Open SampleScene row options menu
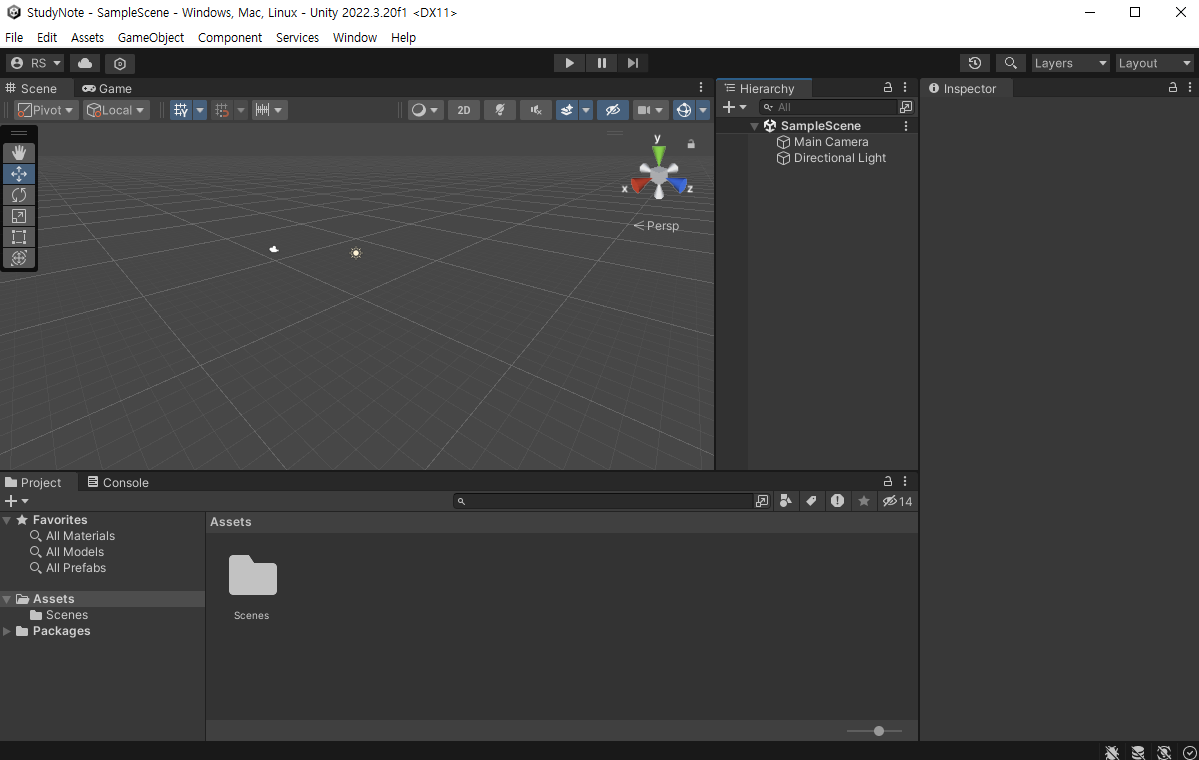Viewport: 1199px width, 760px height. (x=906, y=126)
